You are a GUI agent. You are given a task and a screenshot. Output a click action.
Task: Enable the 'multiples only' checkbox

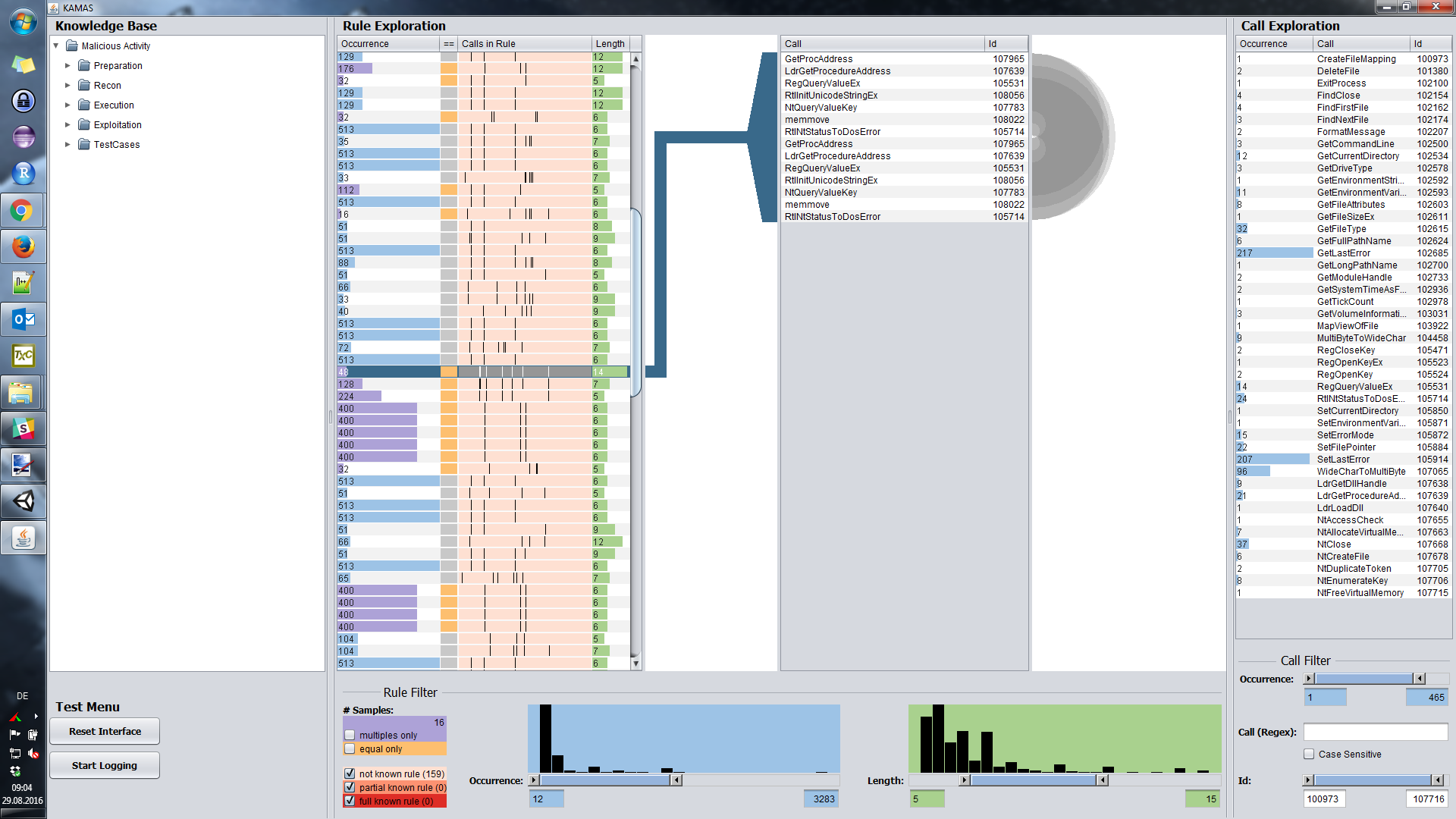pyautogui.click(x=350, y=735)
